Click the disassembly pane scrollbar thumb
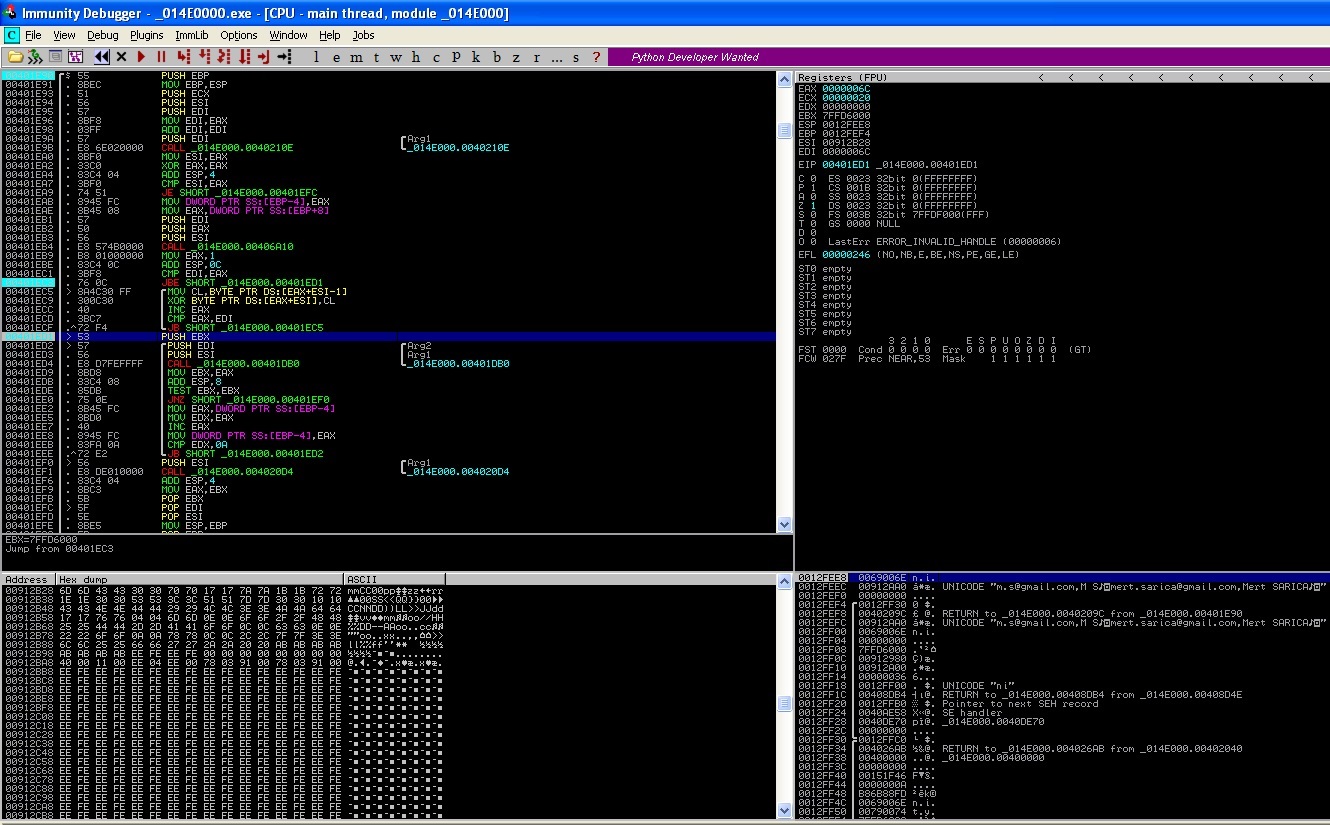 click(x=784, y=131)
